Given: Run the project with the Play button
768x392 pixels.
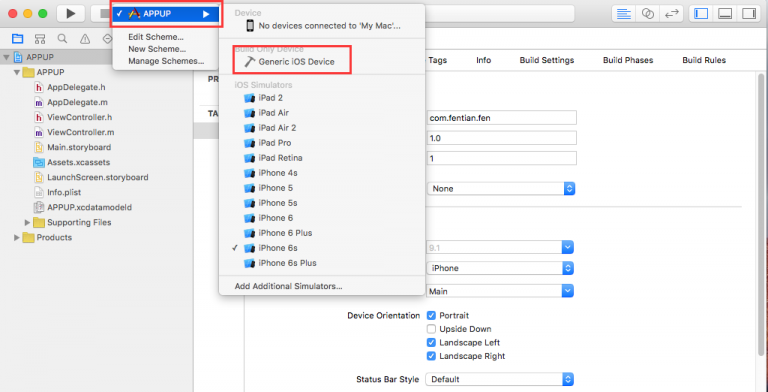Looking at the screenshot, I should [x=71, y=14].
